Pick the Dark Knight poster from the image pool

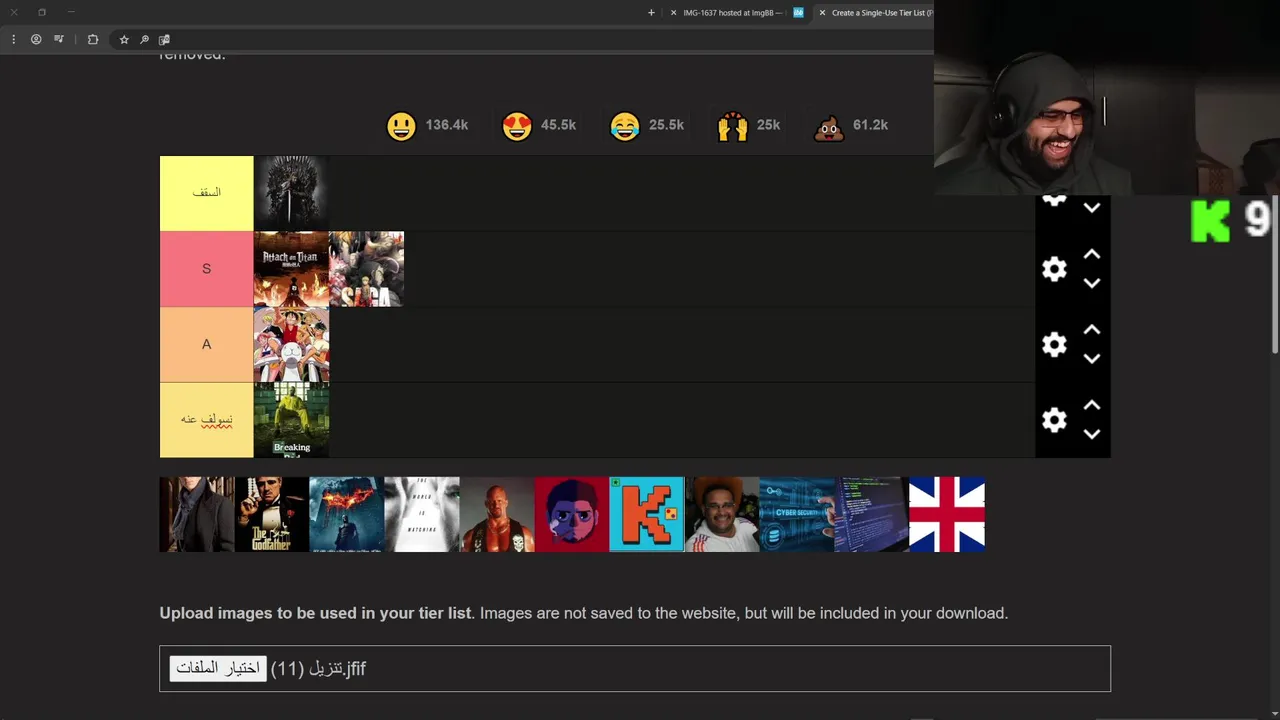pos(347,514)
